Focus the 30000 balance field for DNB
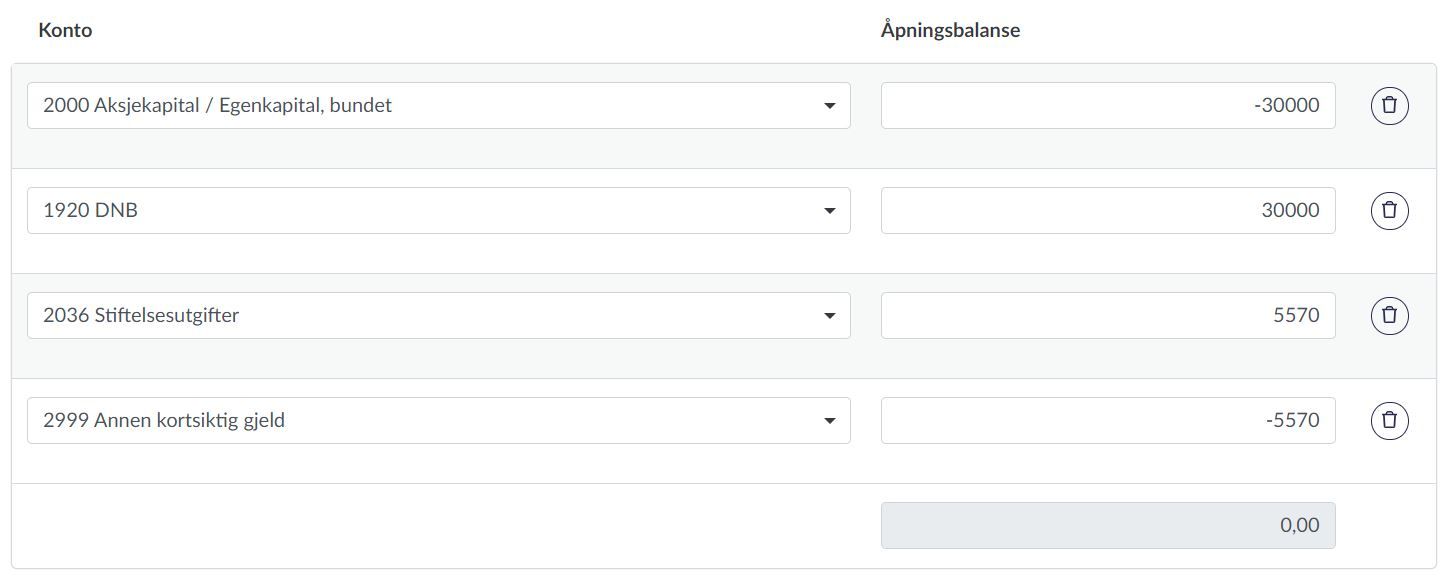The height and width of the screenshot is (580, 1448). (1107, 210)
